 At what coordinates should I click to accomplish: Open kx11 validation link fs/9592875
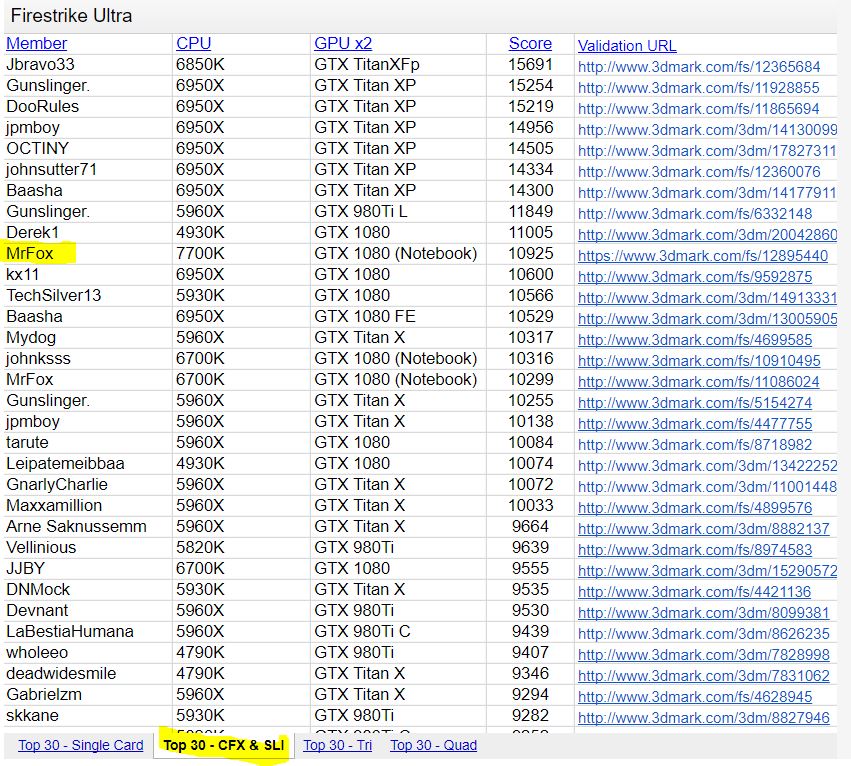pos(695,277)
